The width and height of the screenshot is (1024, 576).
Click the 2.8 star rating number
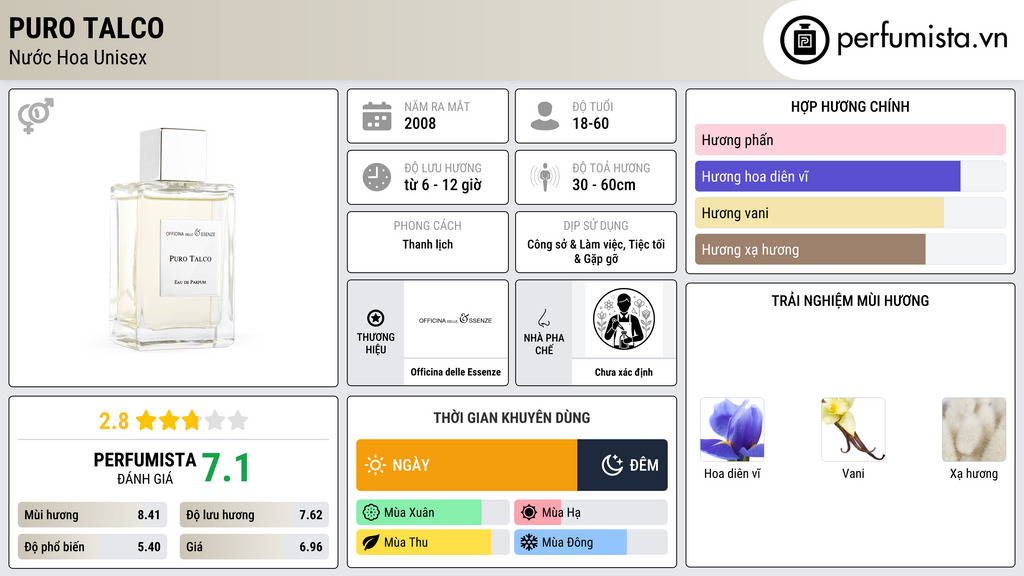114,421
